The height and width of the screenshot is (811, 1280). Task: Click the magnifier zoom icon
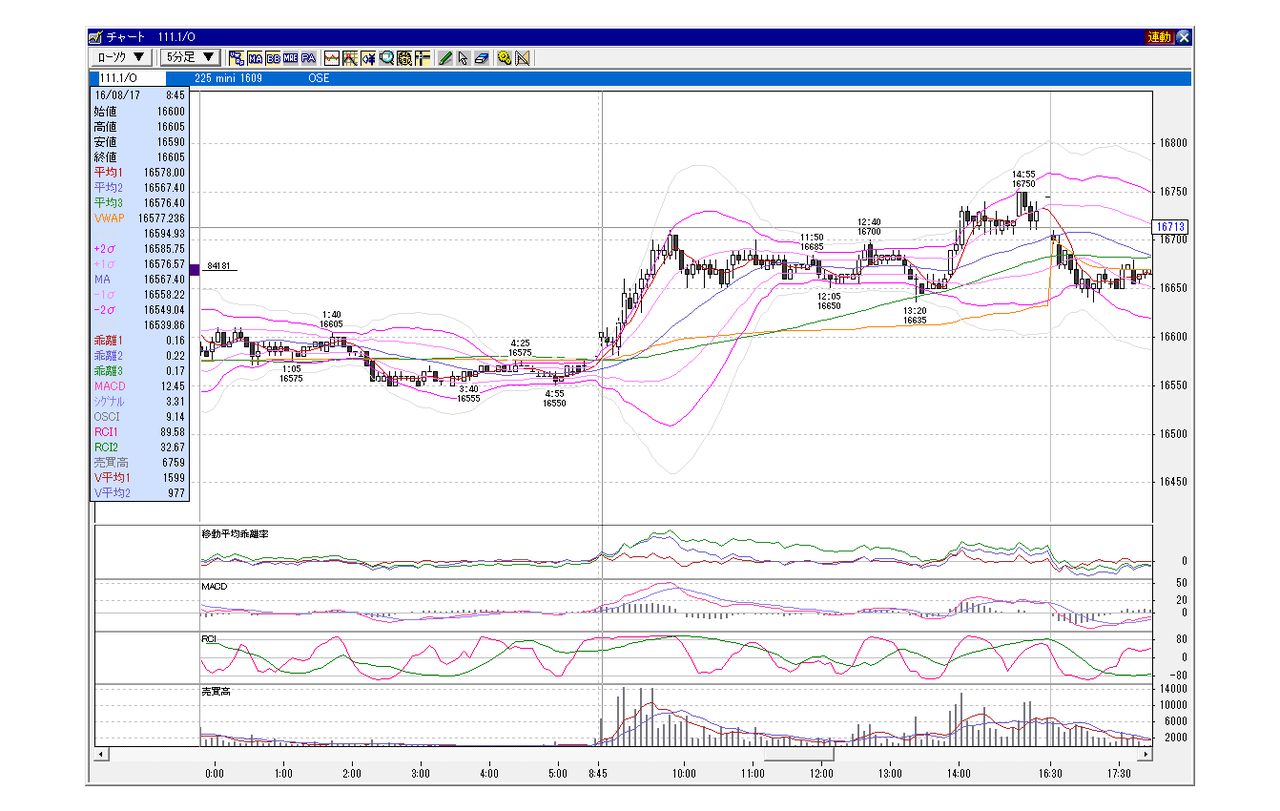387,58
